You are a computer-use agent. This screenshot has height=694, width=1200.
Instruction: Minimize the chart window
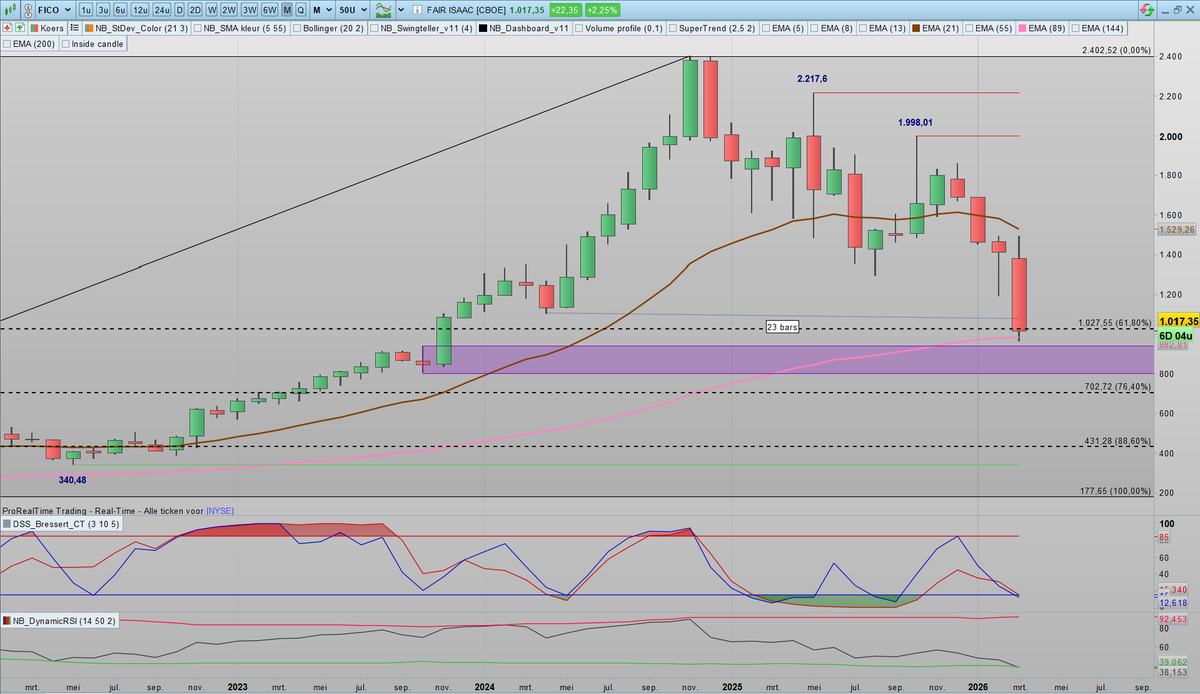(1166, 12)
